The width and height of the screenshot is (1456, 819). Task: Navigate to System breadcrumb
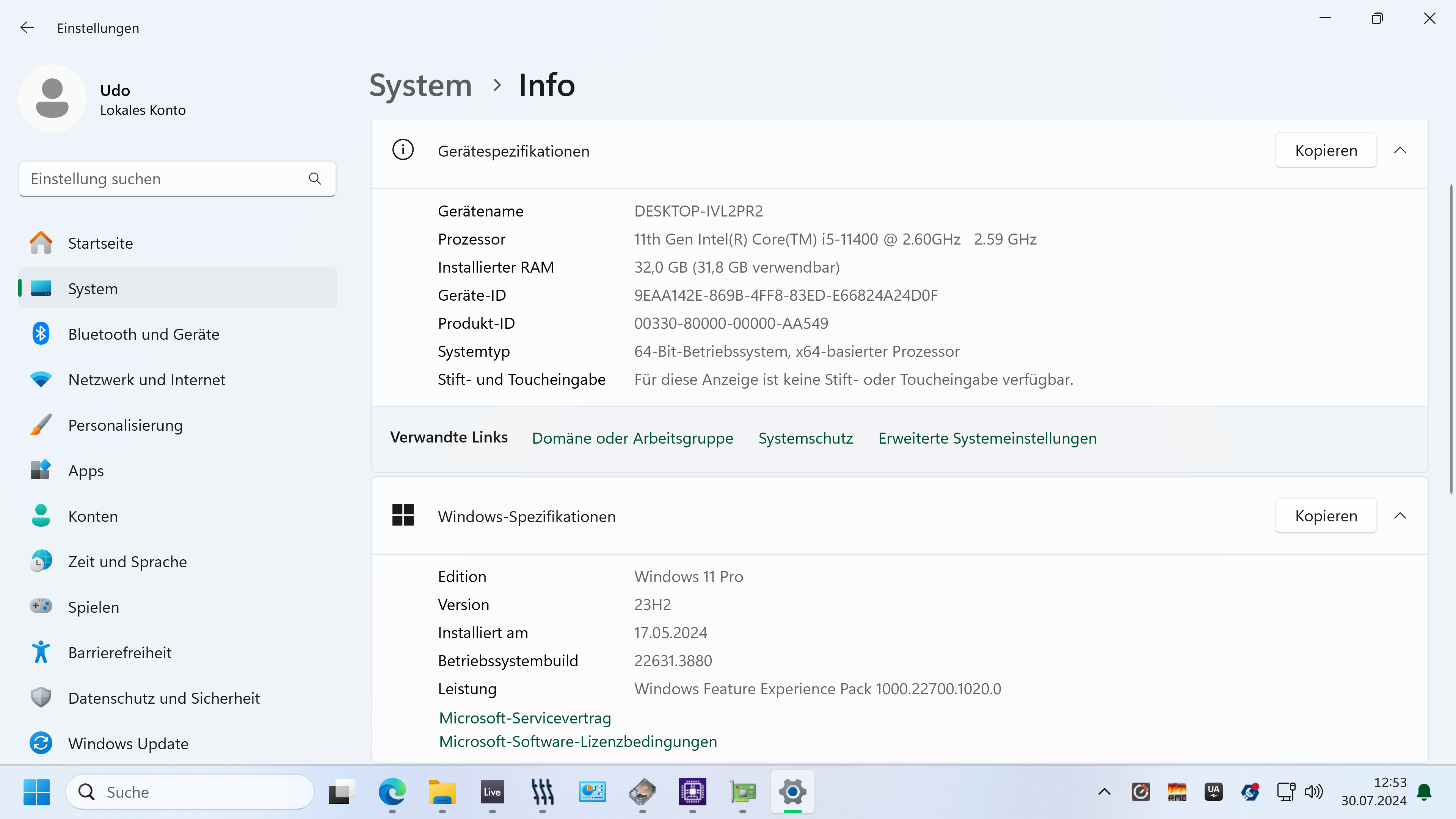point(420,85)
